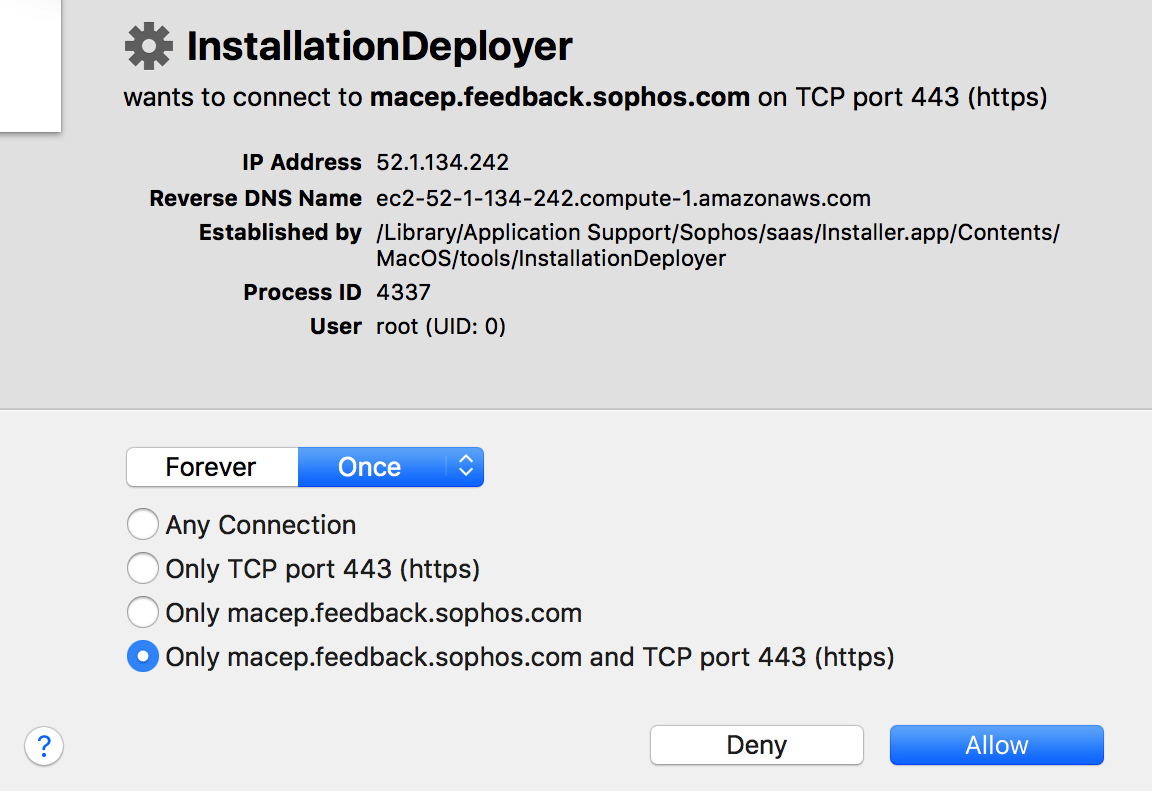This screenshot has height=791, width=1152.
Task: Choose Only macep.feedback.sophos.com radio option
Action: pos(143,613)
